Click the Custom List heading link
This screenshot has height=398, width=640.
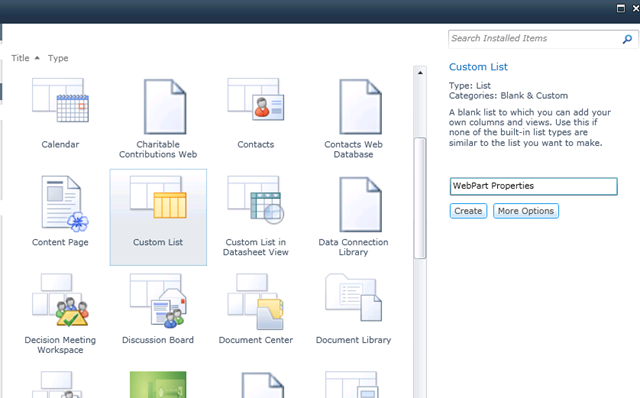click(x=478, y=67)
